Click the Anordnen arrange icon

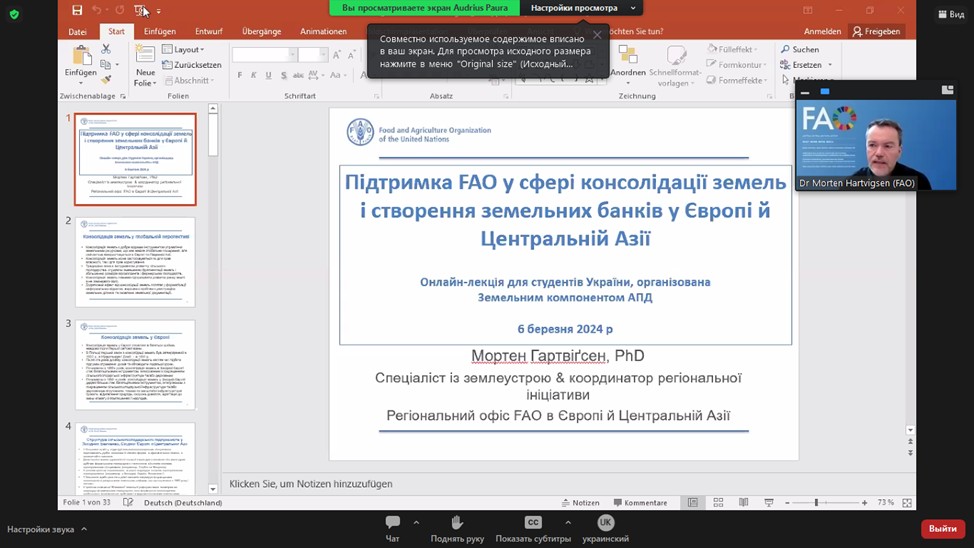coord(628,55)
